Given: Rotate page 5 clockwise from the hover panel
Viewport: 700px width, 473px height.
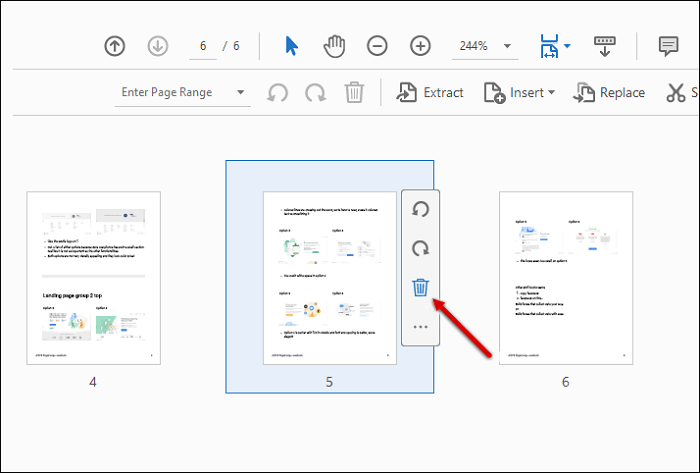Looking at the screenshot, I should coord(421,249).
